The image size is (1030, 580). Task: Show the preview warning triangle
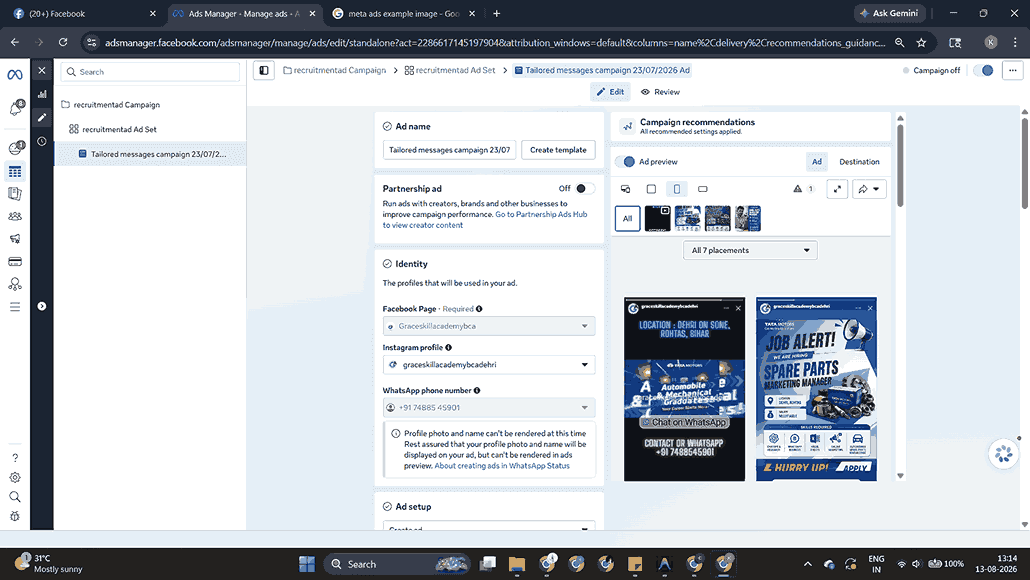pyautogui.click(x=797, y=189)
